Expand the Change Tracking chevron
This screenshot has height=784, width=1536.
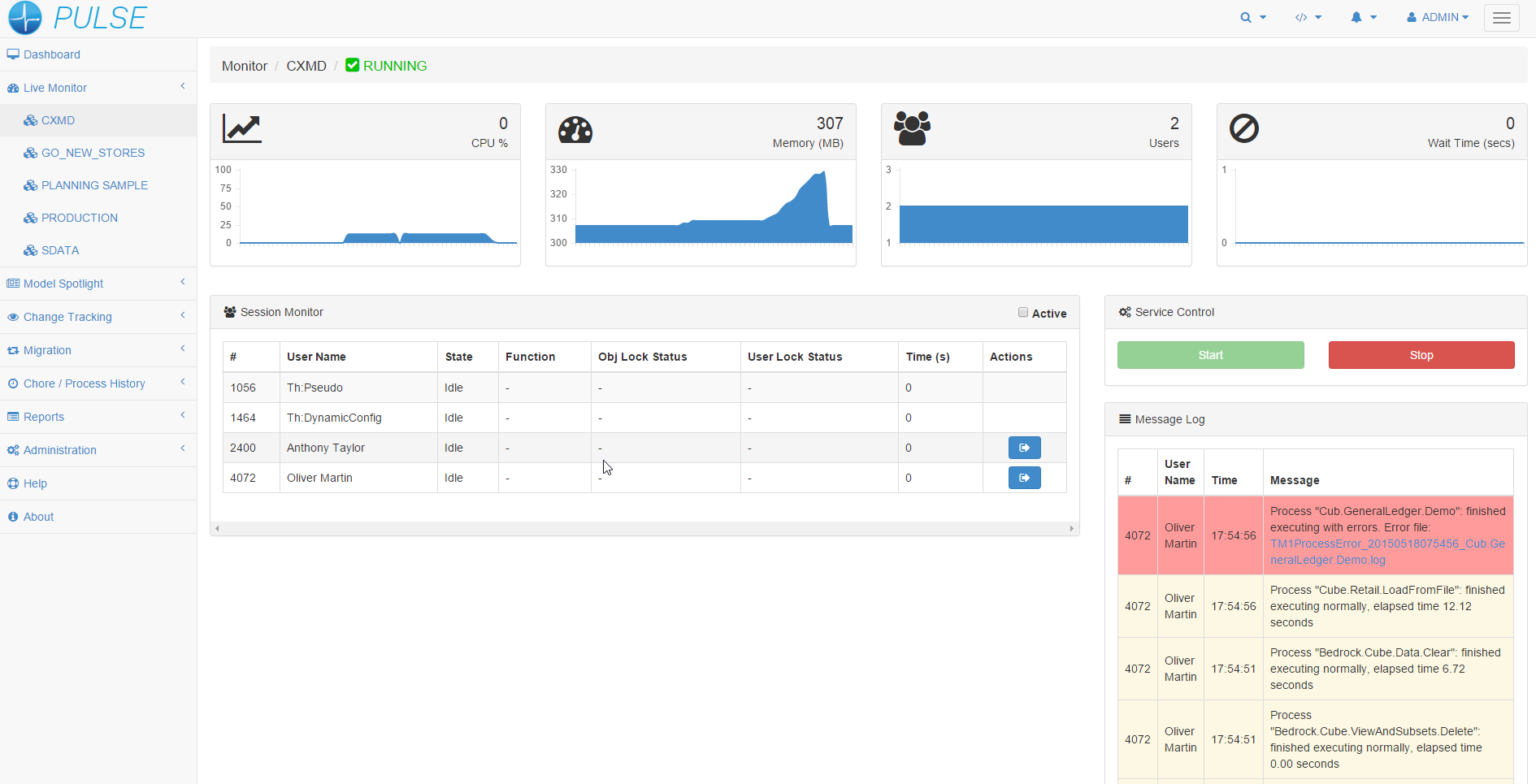pos(183,314)
